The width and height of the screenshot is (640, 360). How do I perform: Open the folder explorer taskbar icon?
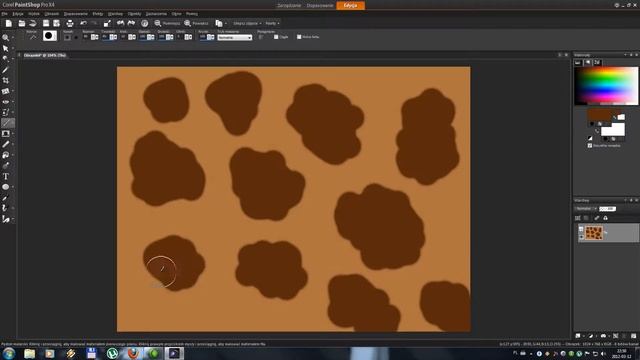[x=29, y=353]
